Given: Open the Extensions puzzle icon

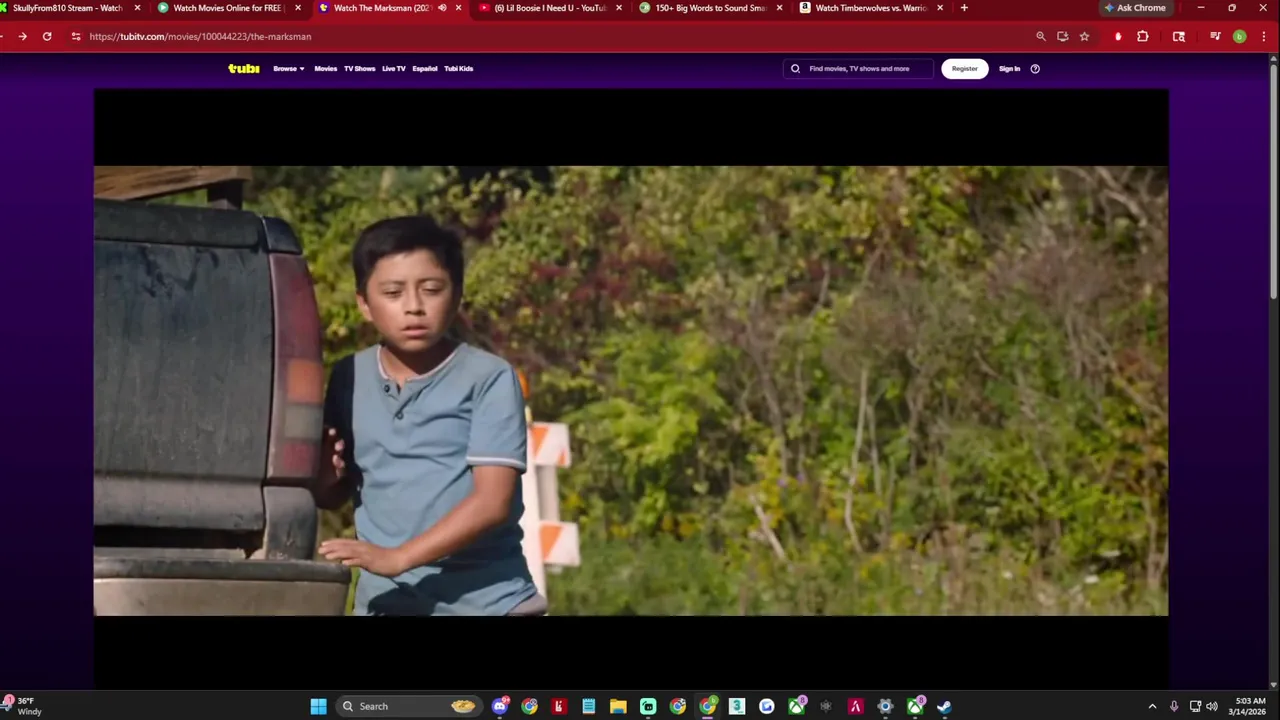Looking at the screenshot, I should click(1143, 36).
